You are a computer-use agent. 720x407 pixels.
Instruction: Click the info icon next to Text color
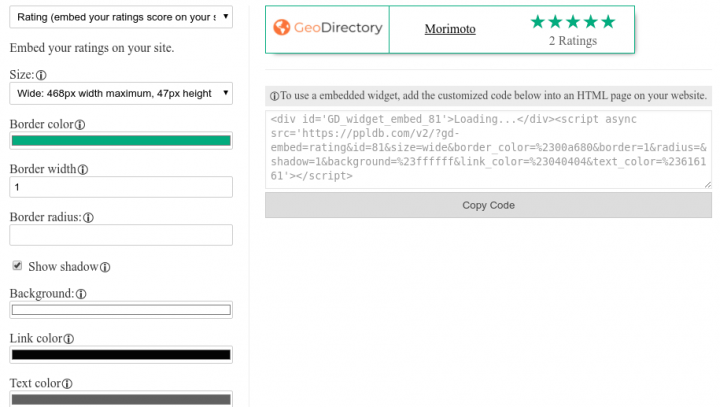click(x=67, y=384)
